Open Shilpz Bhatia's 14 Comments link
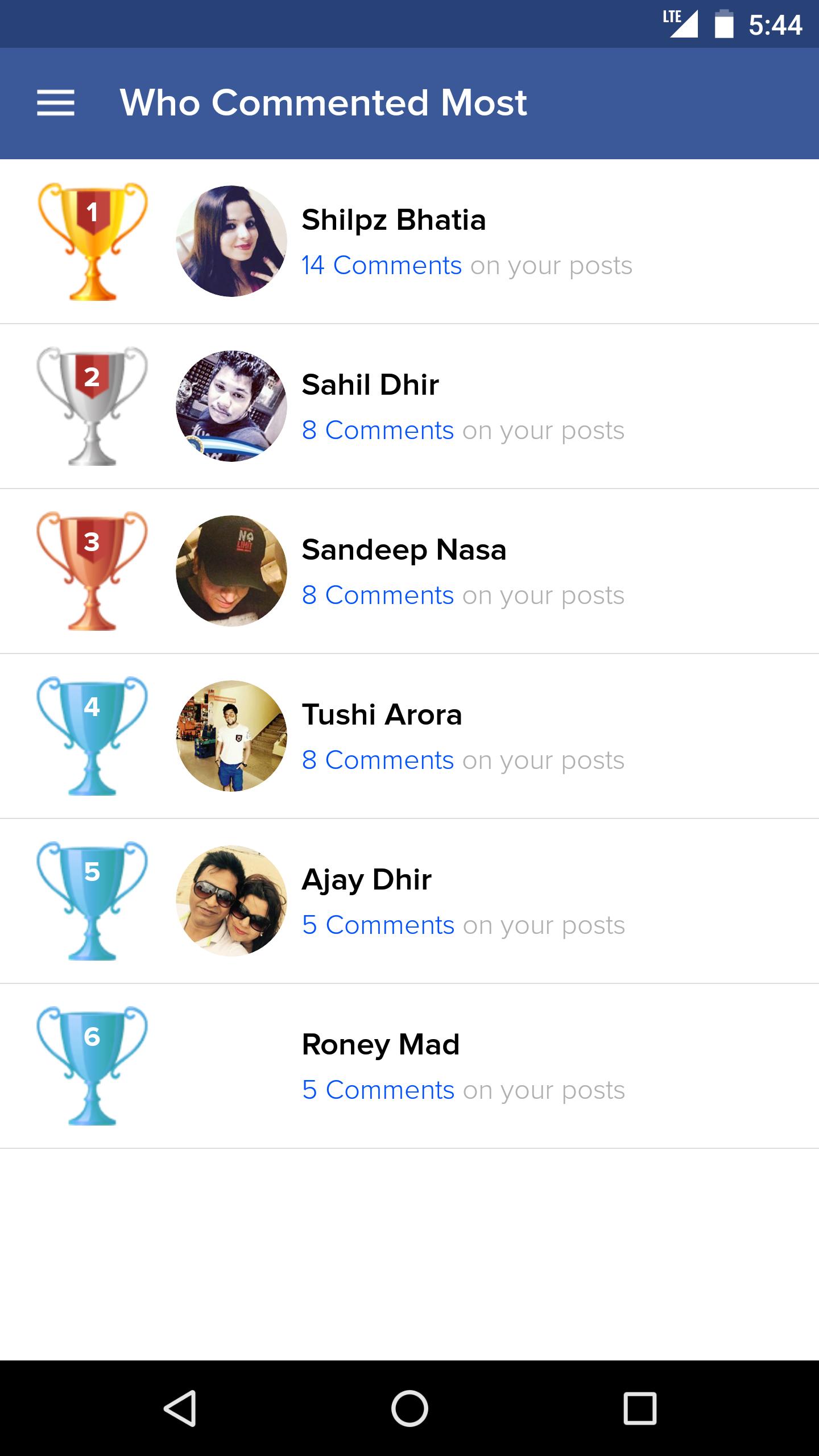 [x=382, y=266]
